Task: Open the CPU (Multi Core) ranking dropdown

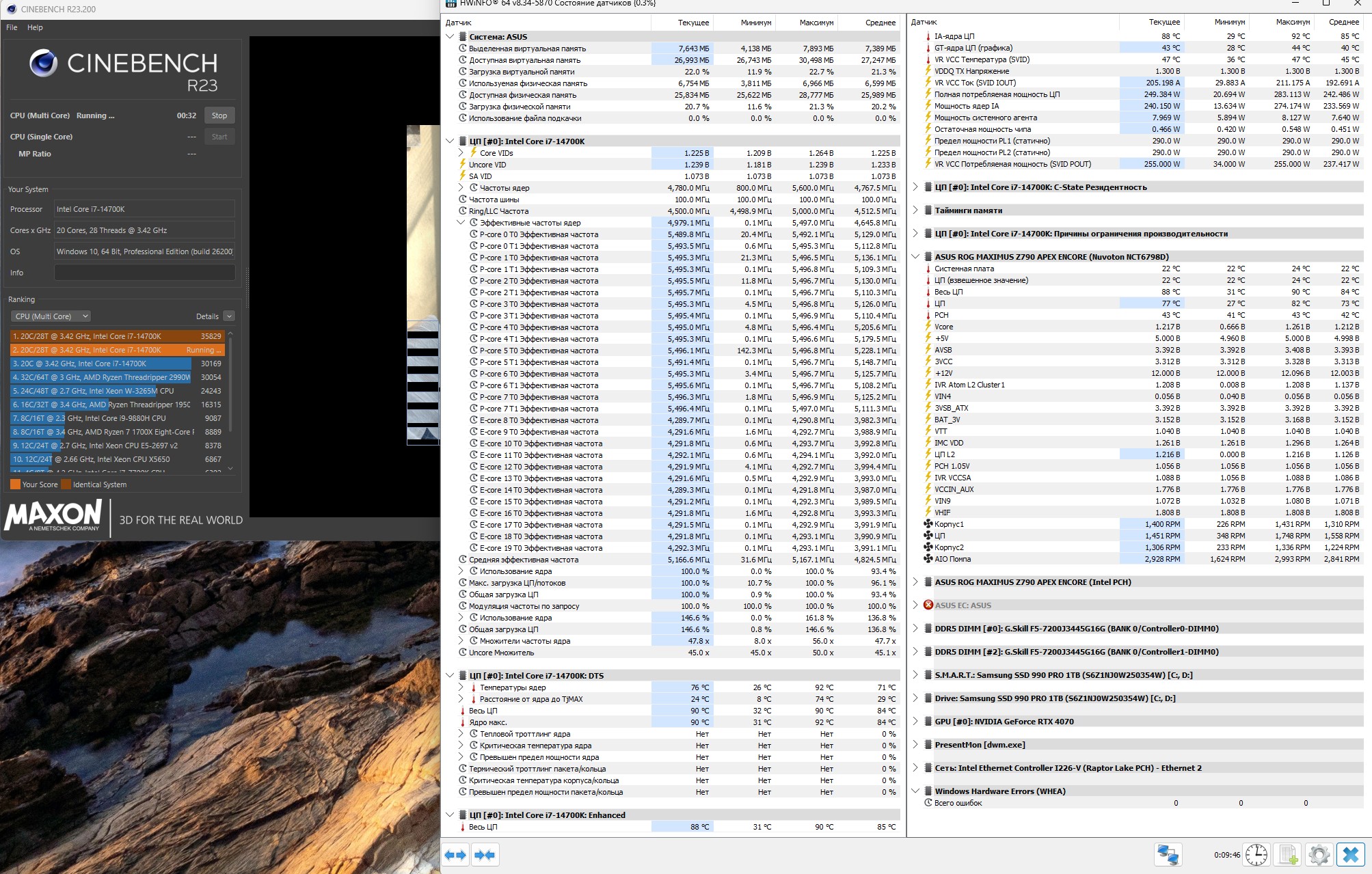Action: [51, 316]
